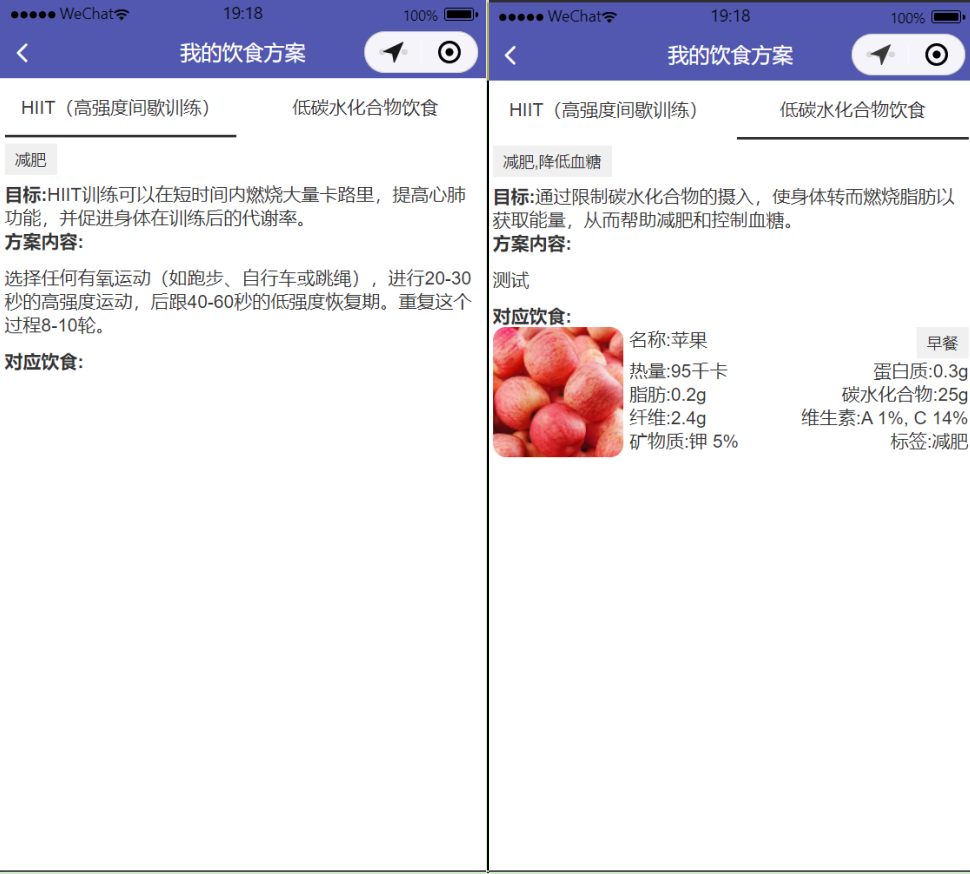Switch to 低碳水化合物饮食 tab on left screen
The image size is (970, 874).
pyautogui.click(x=365, y=108)
